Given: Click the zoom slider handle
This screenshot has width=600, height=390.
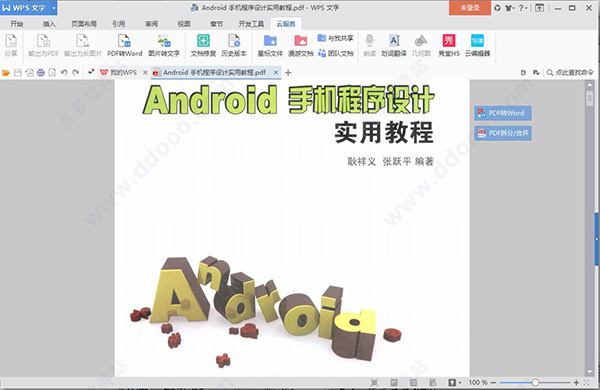Looking at the screenshot, I should pyautogui.click(x=535, y=382).
